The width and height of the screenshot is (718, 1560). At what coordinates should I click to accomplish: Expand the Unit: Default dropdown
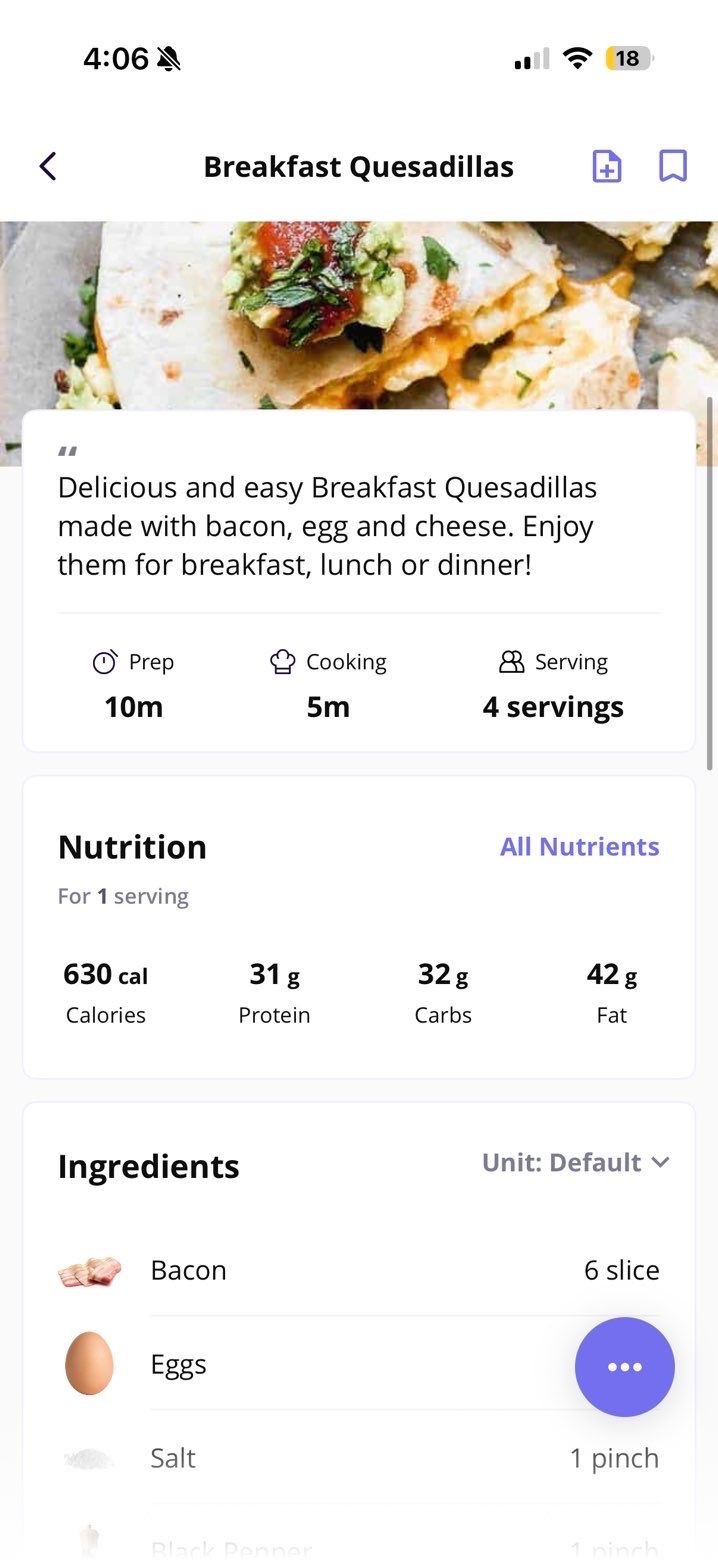tap(562, 1163)
